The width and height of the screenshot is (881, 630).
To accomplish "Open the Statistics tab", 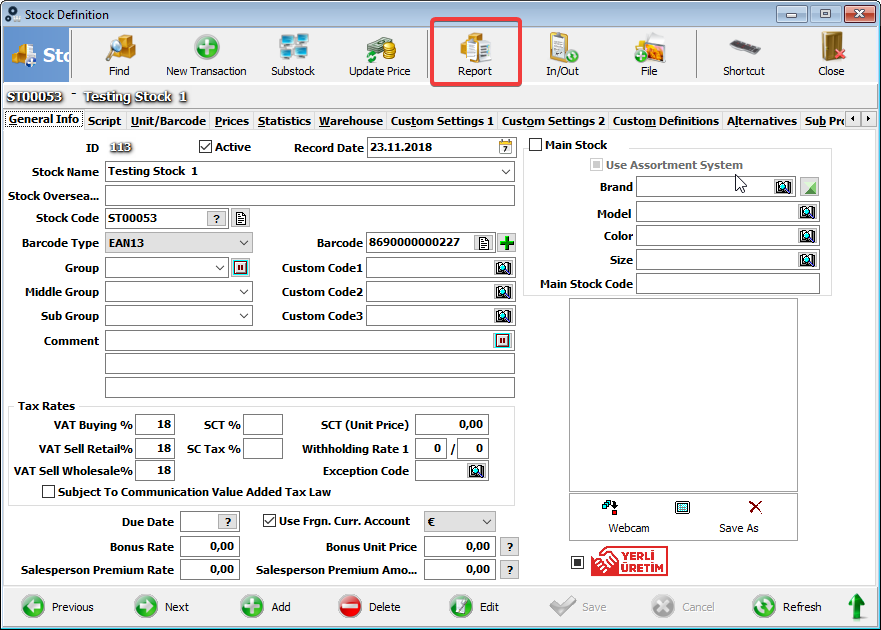I will tap(284, 121).
